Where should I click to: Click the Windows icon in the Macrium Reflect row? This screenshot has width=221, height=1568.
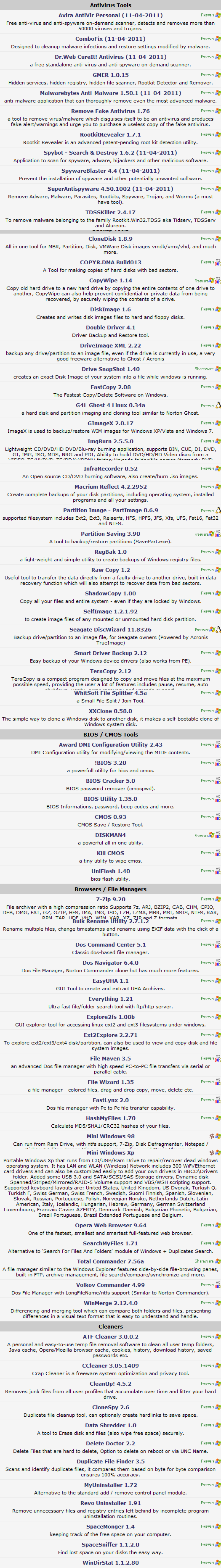click(x=218, y=487)
